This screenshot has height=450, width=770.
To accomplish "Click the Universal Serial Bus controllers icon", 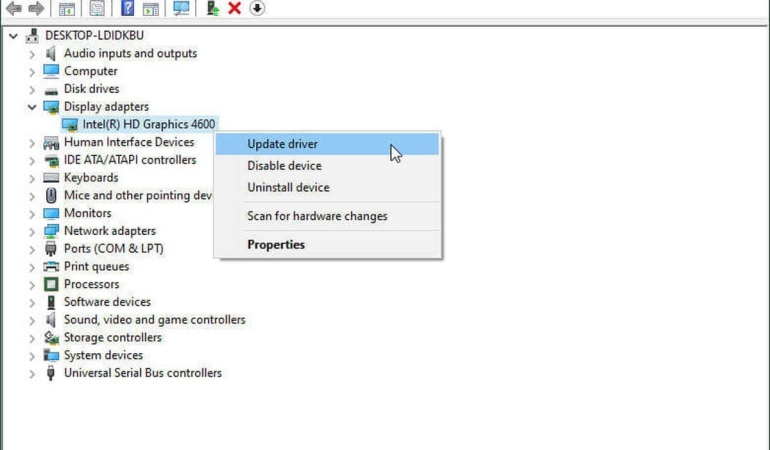I will [51, 373].
